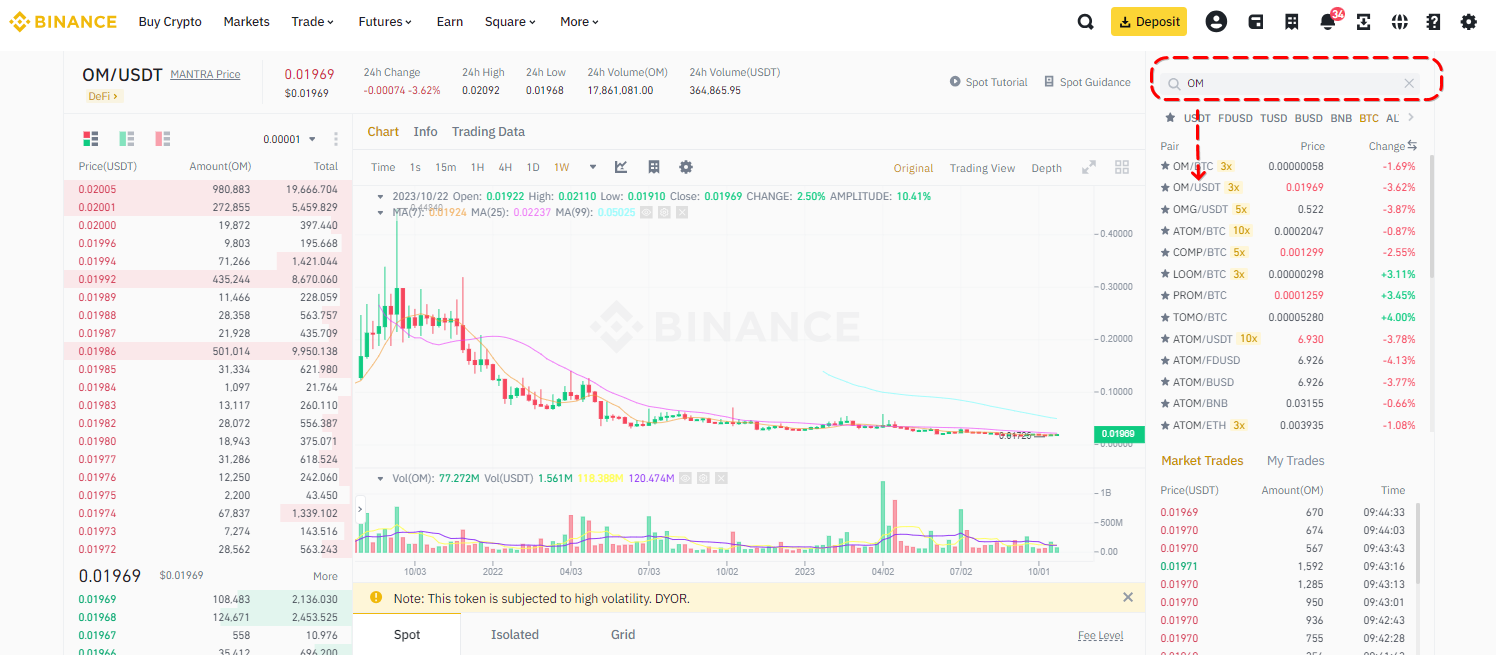The height and width of the screenshot is (655, 1496).
Task: Filter pairs by USDT market
Action: 1197,118
